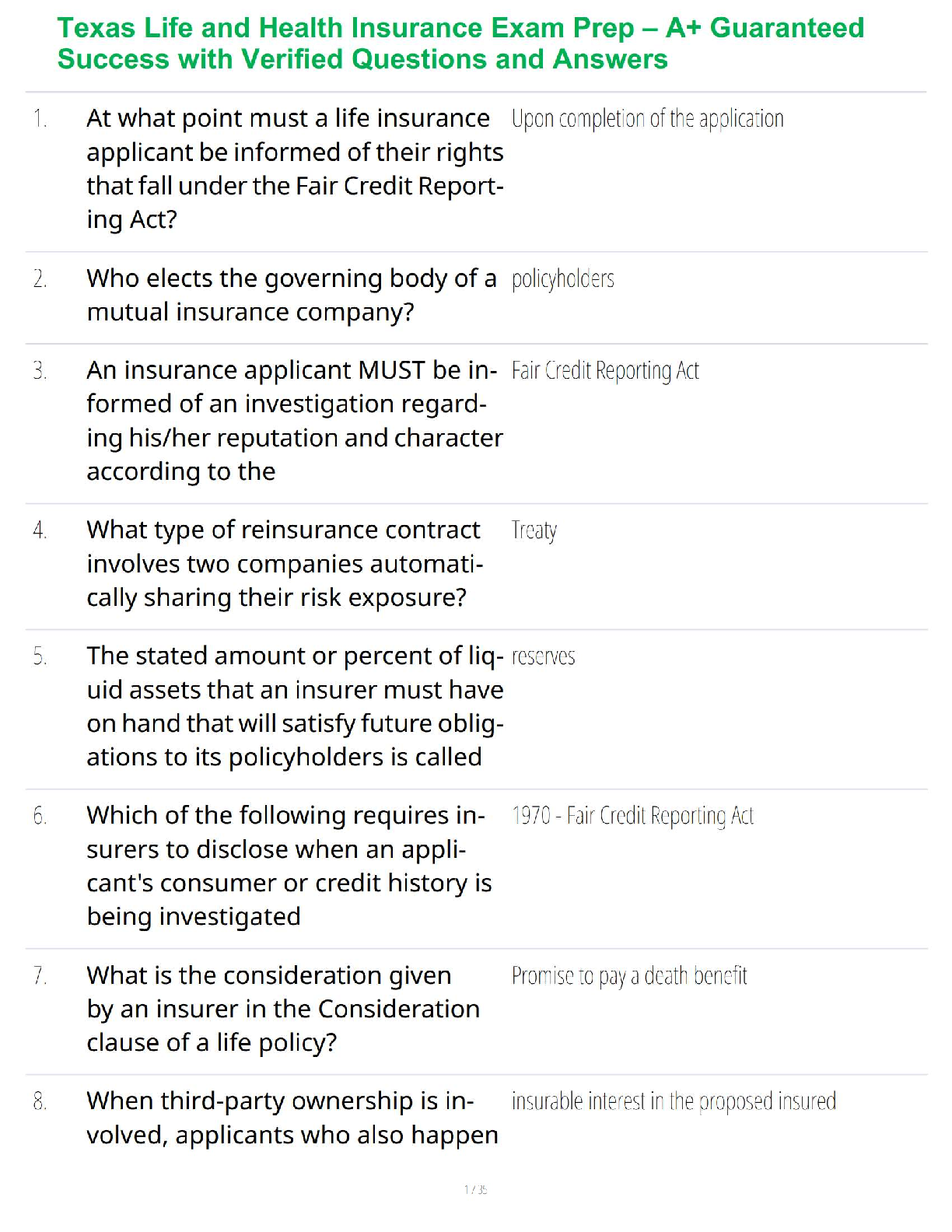Click the mutual insurance company governing body question

click(291, 295)
